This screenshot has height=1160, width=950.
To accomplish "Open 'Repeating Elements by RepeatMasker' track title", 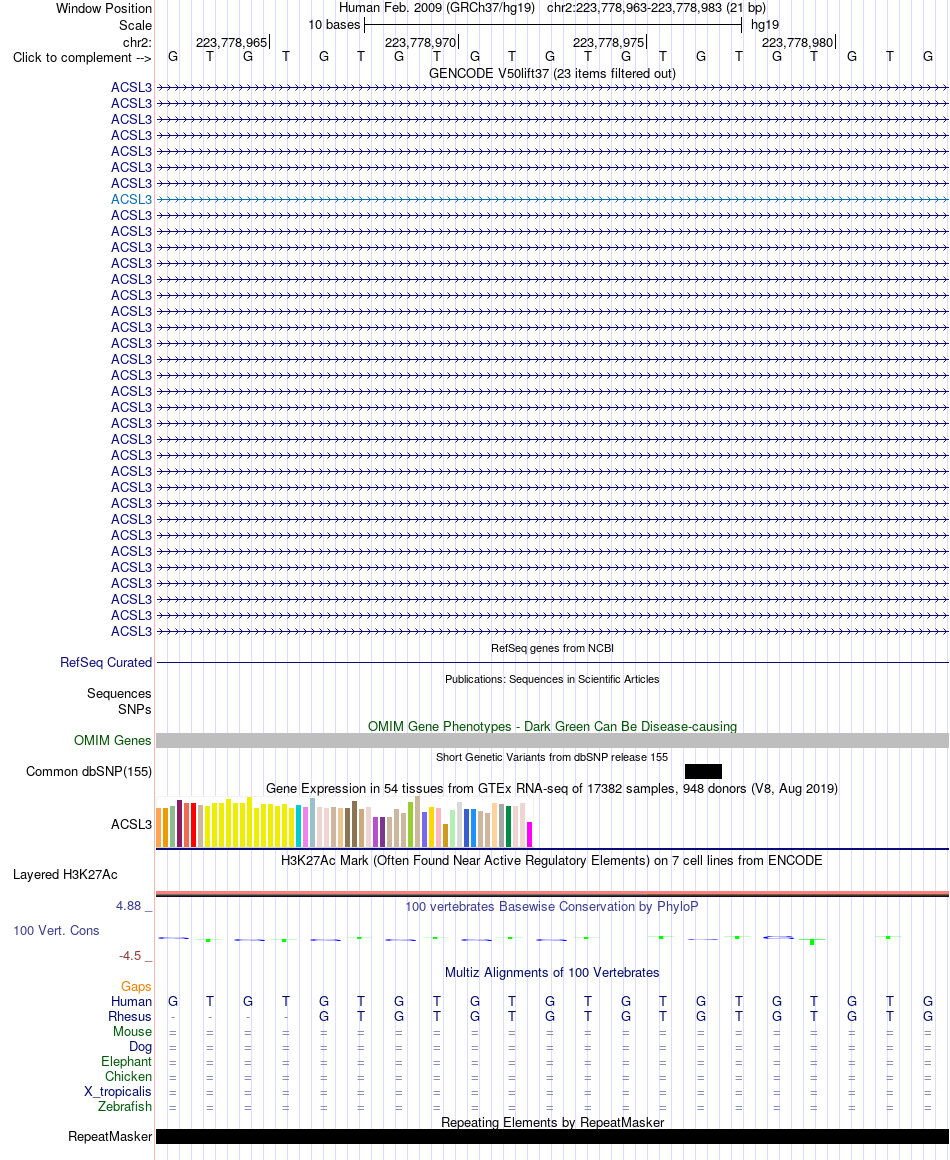I will click(x=552, y=1122).
